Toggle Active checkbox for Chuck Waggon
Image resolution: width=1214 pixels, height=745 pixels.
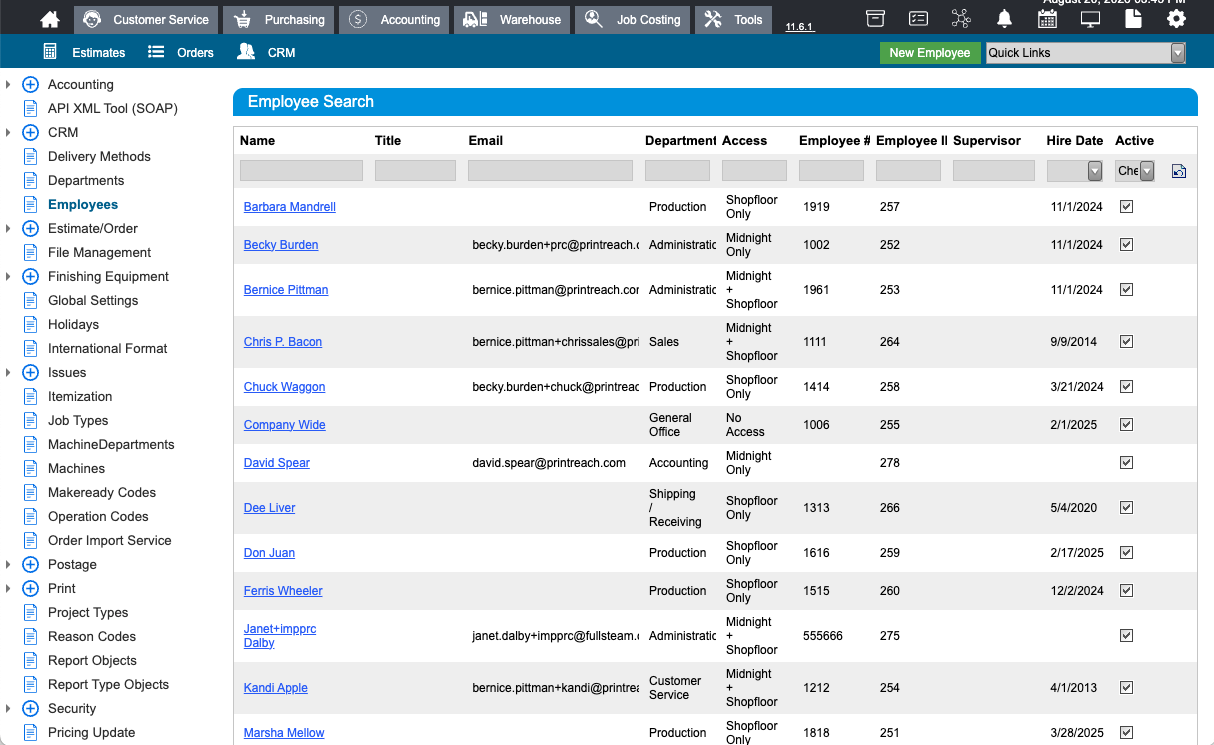tap(1126, 386)
